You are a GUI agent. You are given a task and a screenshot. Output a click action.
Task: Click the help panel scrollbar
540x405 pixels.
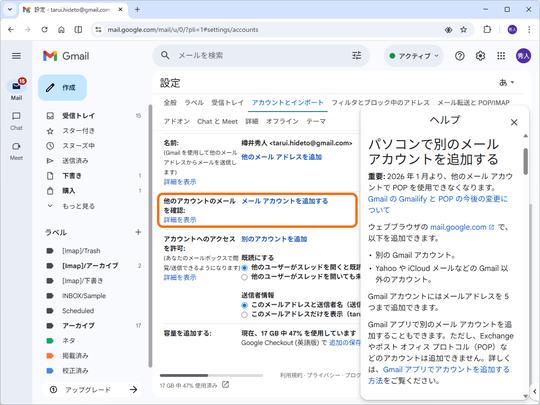click(526, 161)
